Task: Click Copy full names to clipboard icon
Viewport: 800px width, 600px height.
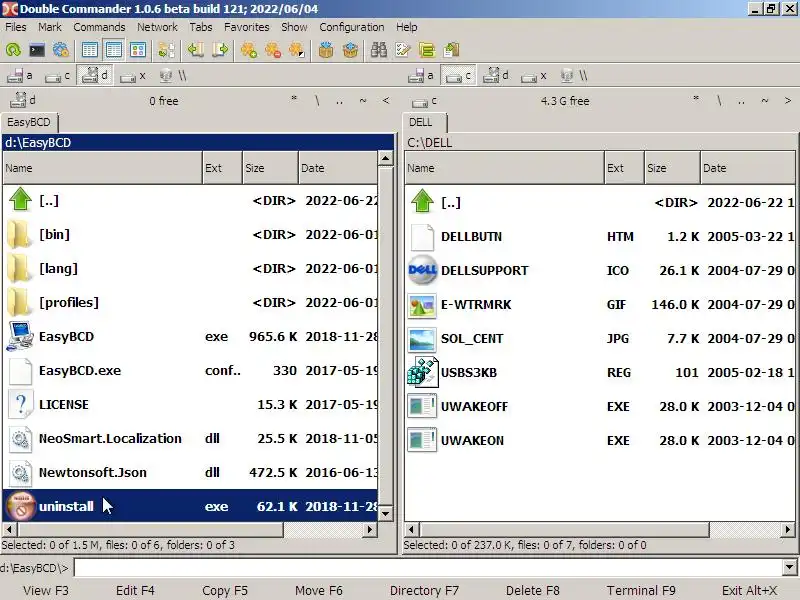Action: coord(452,50)
